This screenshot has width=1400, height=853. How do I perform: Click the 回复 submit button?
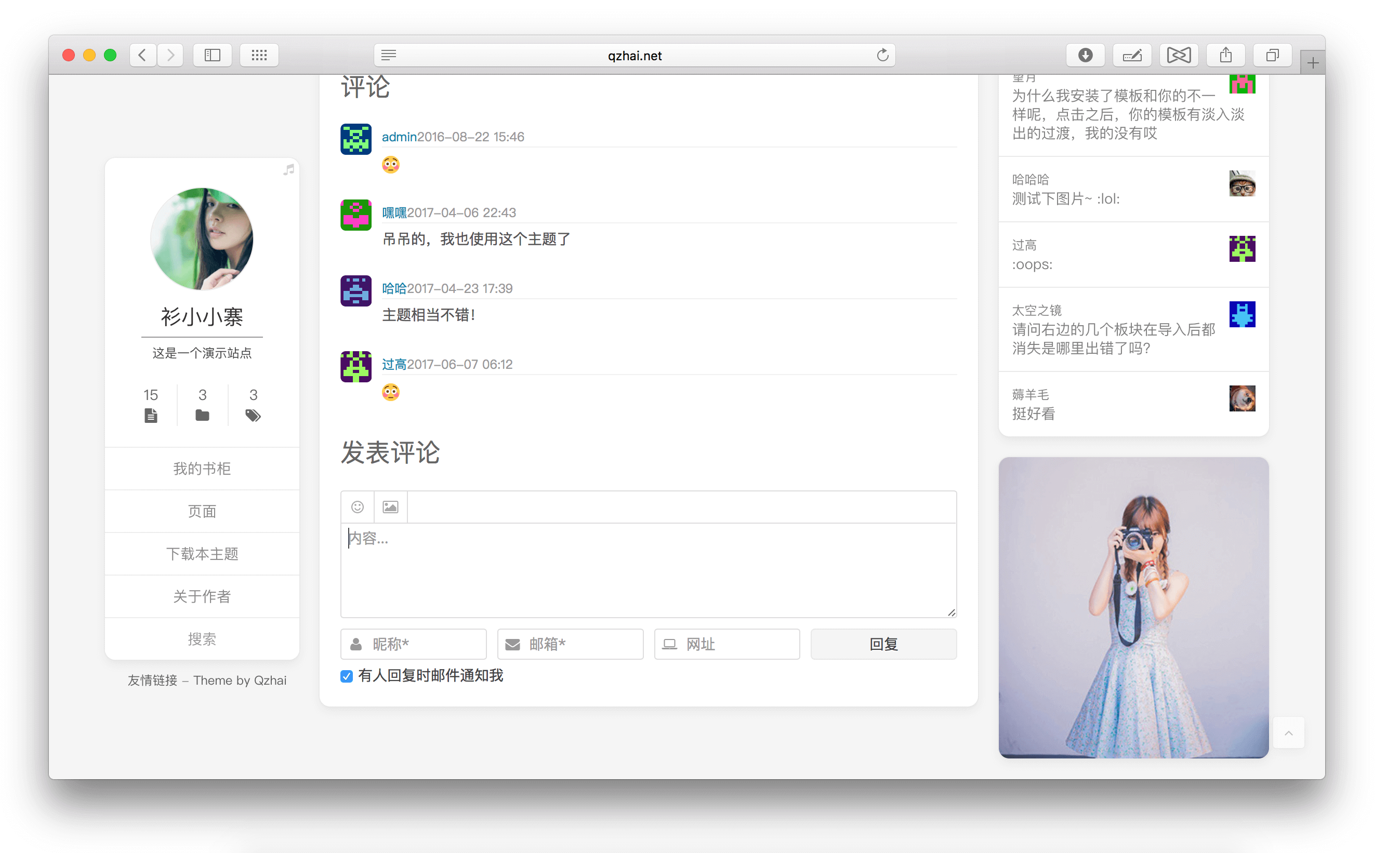click(883, 644)
